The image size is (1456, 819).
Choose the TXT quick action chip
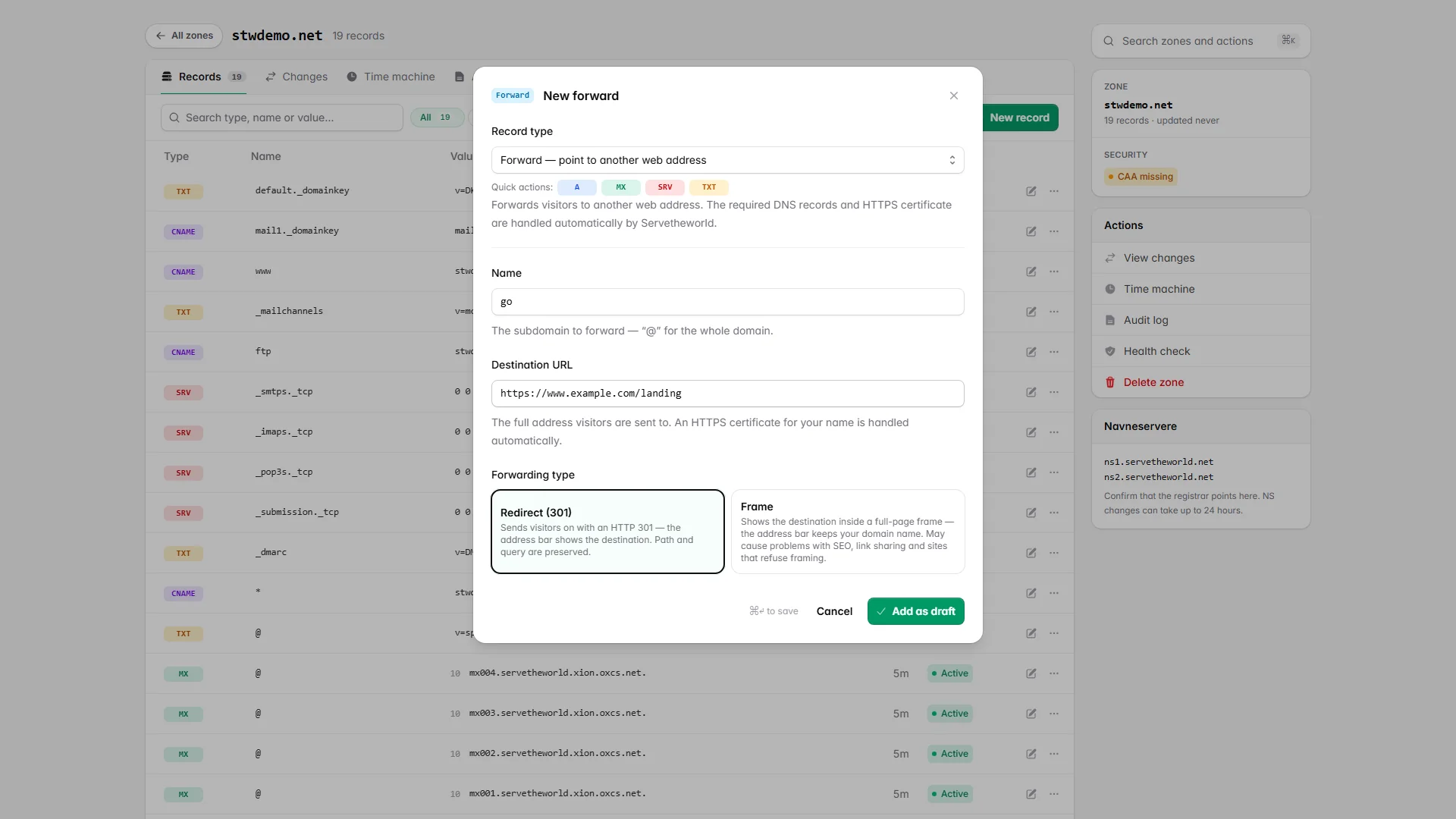709,187
